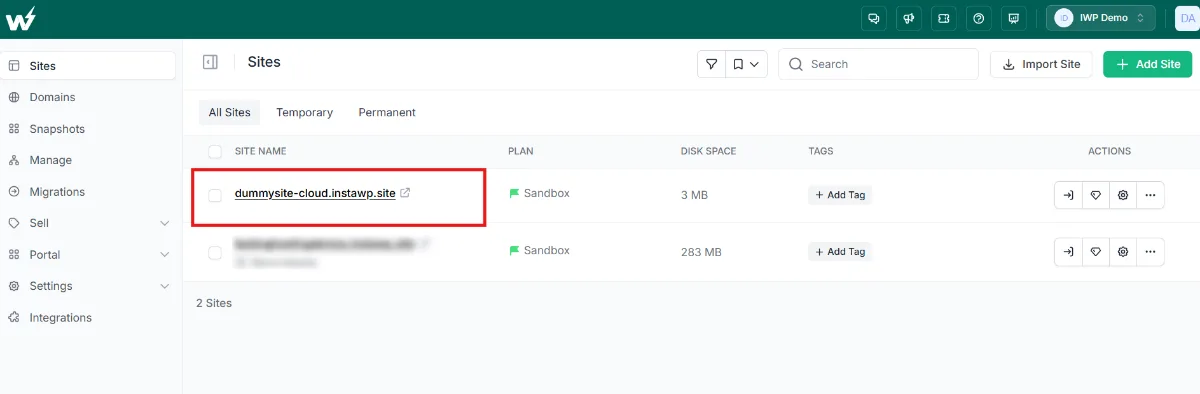
Task: Collapse the sidebar with the panel icon
Action: 210,62
